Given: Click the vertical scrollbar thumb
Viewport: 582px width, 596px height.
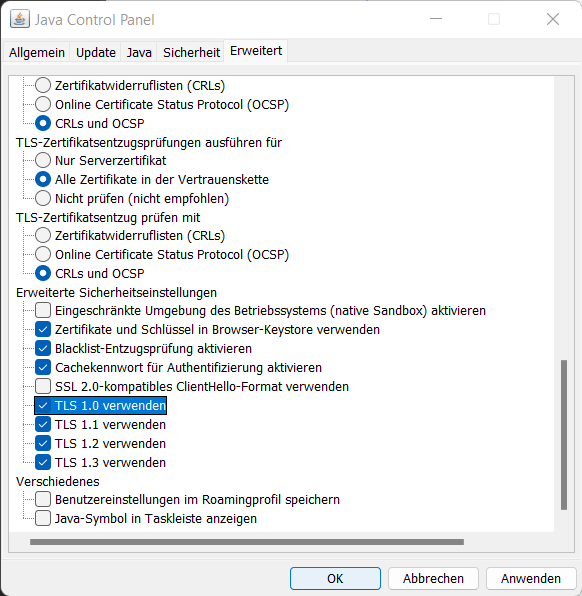Looking at the screenshot, I should click(x=564, y=434).
